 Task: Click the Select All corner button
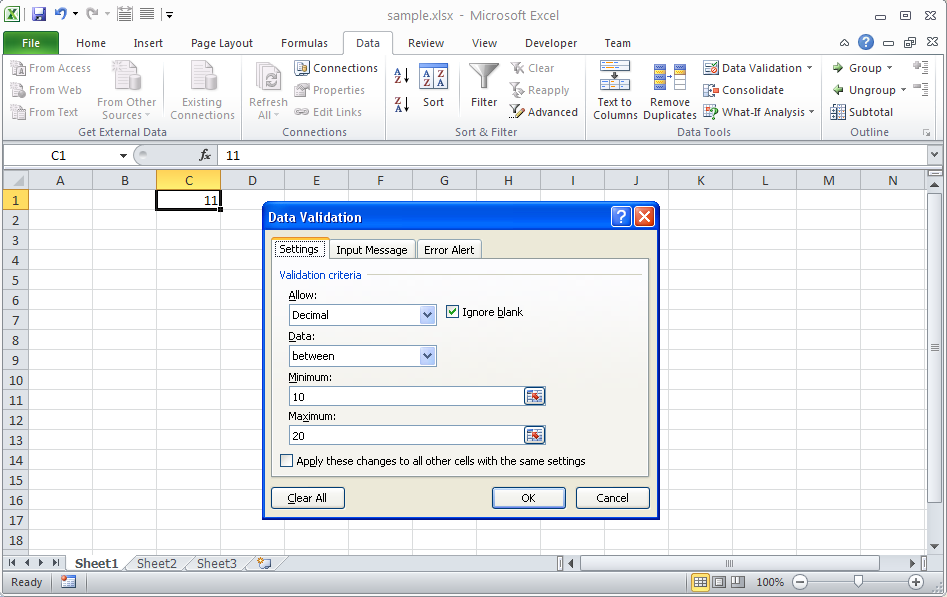[x=16, y=180]
